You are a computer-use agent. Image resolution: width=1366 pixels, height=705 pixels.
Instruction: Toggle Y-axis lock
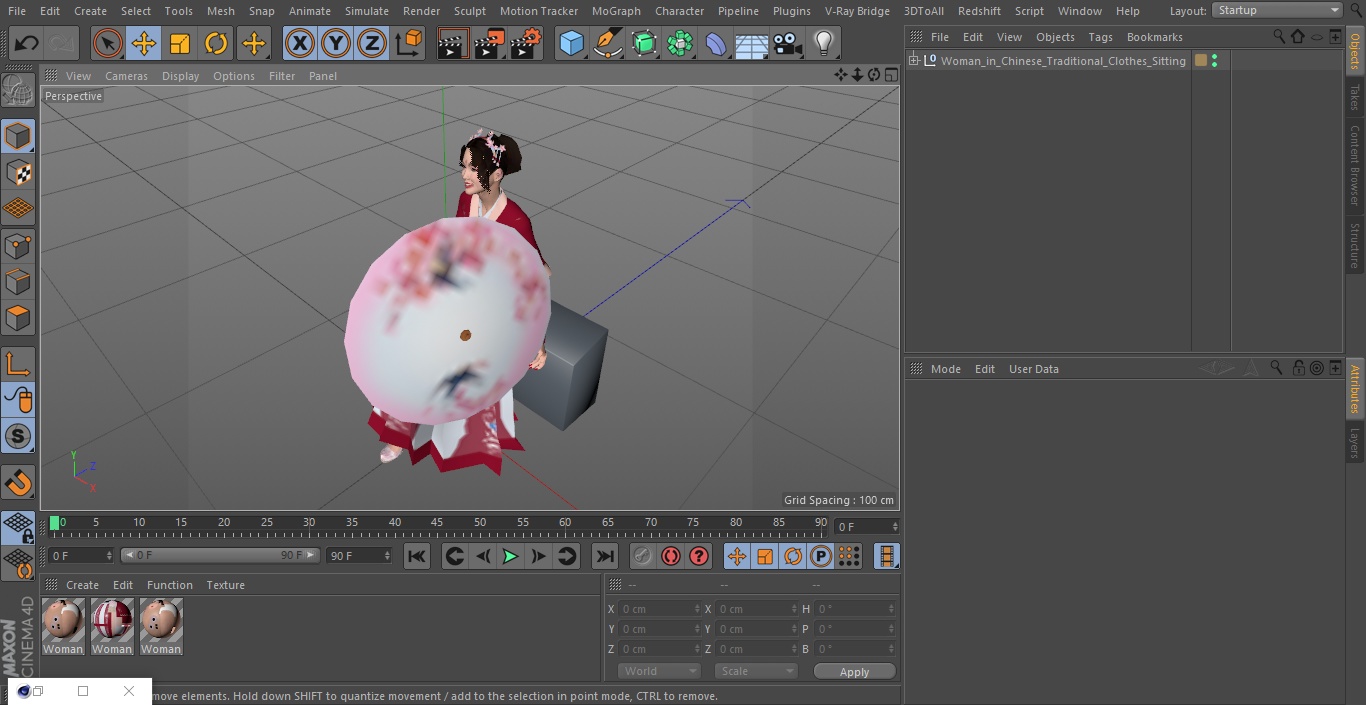(336, 43)
